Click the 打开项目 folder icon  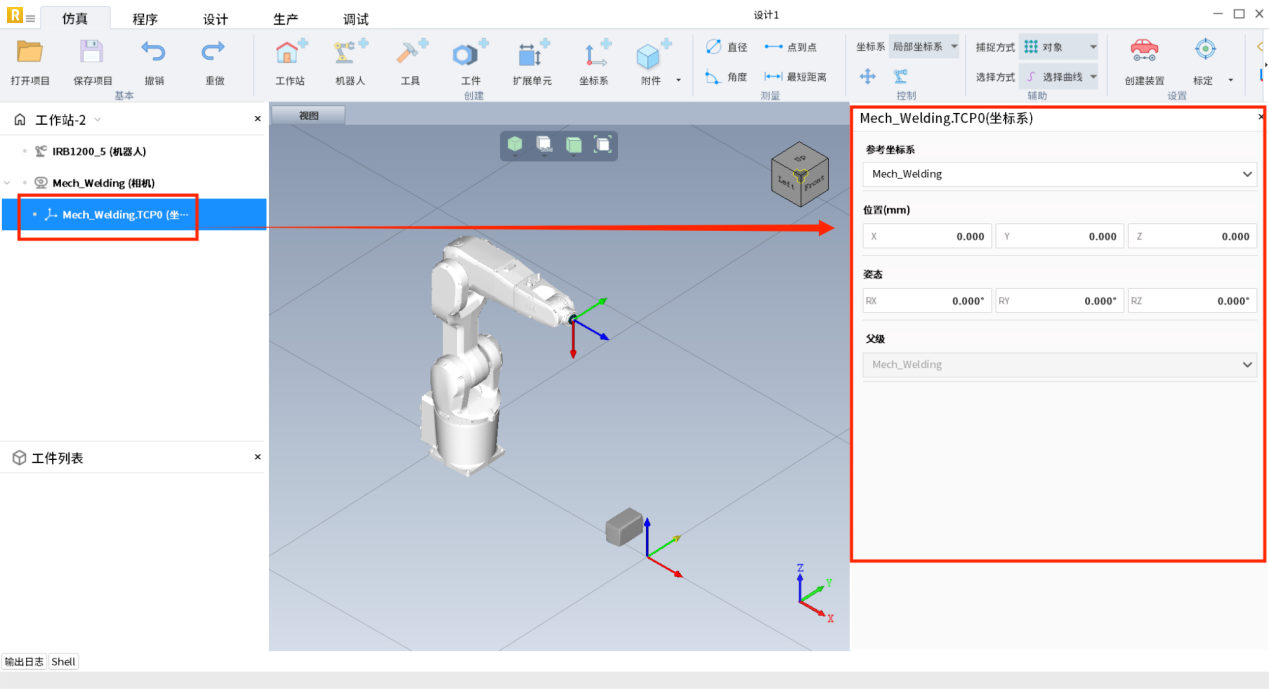pyautogui.click(x=30, y=53)
